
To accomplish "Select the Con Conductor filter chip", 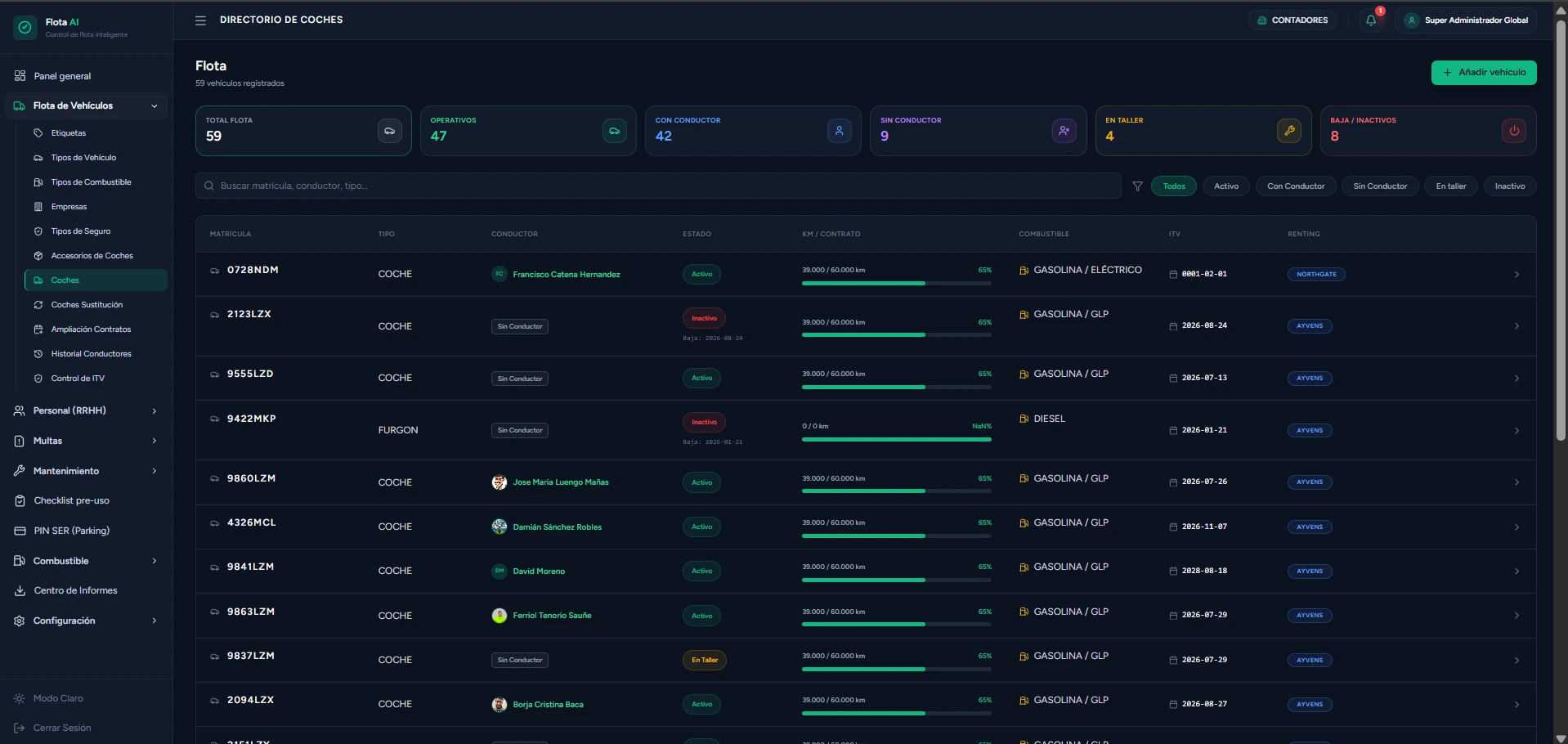I will click(1296, 186).
